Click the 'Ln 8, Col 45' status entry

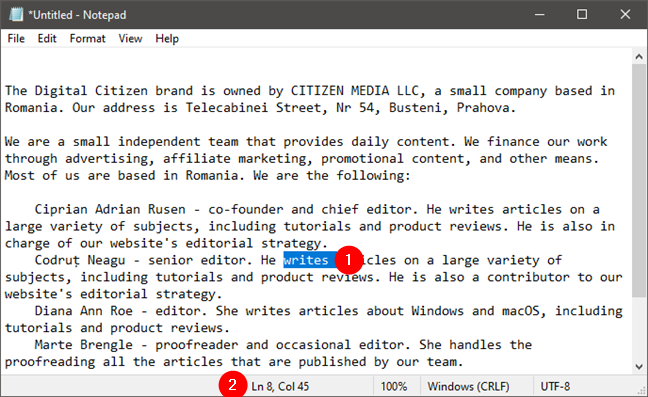(280, 387)
